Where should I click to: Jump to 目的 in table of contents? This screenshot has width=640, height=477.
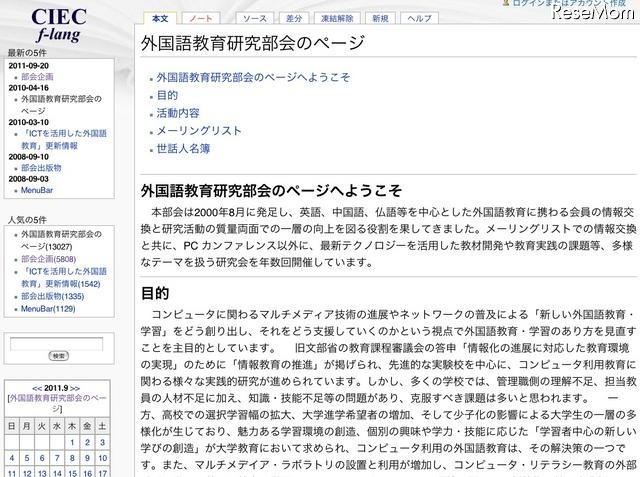coord(167,95)
